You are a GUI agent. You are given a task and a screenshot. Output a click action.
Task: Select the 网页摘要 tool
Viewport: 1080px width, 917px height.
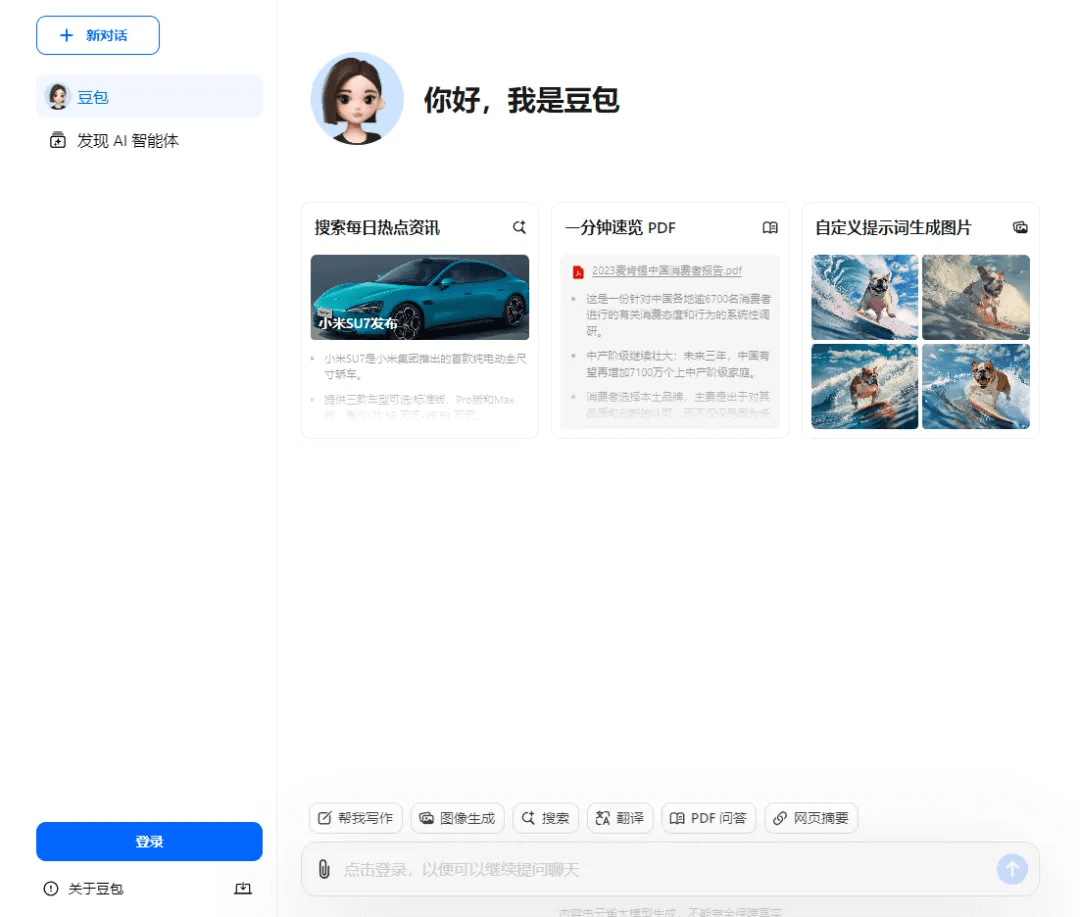point(812,817)
